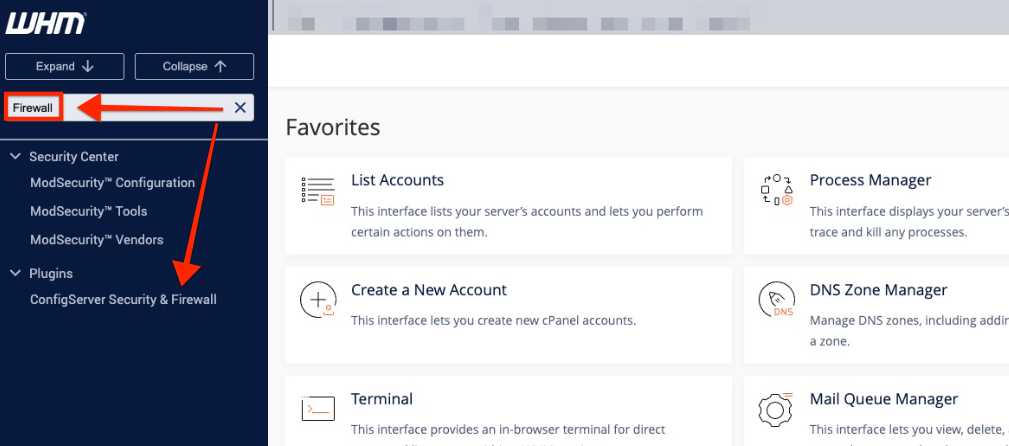Click the Create a New Account plus icon
Image resolution: width=1009 pixels, height=446 pixels.
317,300
